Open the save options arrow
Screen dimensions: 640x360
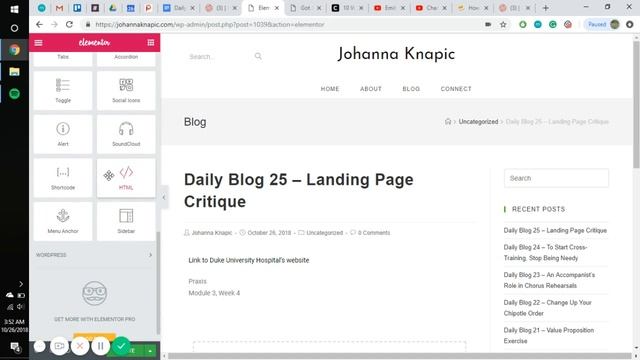150,351
